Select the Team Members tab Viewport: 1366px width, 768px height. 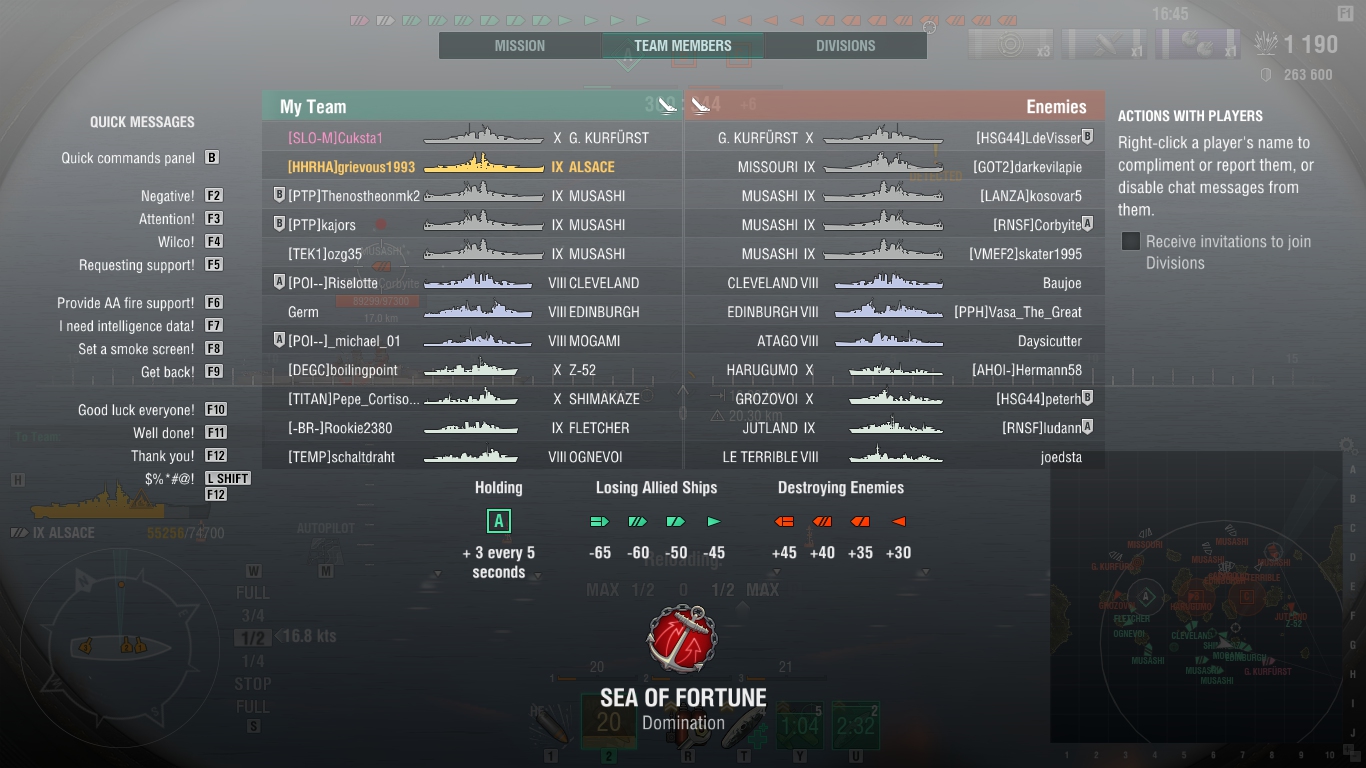683,46
